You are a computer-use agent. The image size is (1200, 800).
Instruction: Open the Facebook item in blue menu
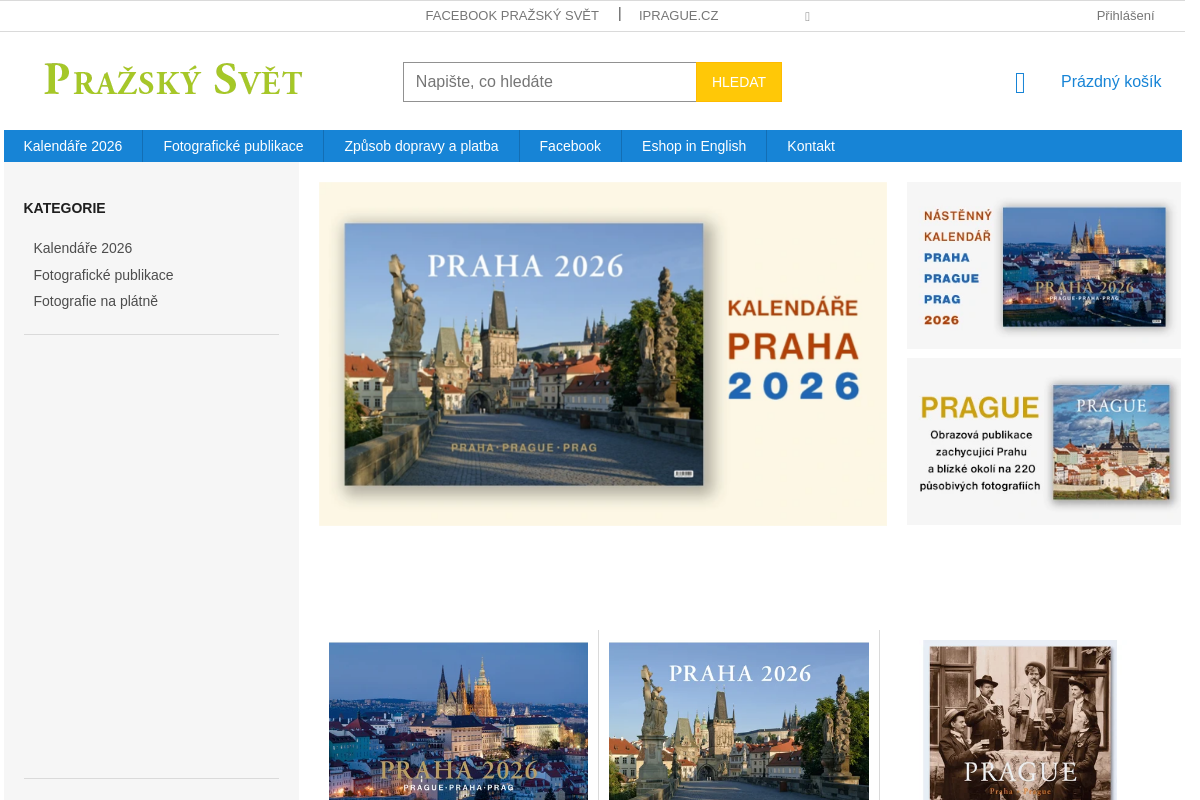tap(570, 146)
